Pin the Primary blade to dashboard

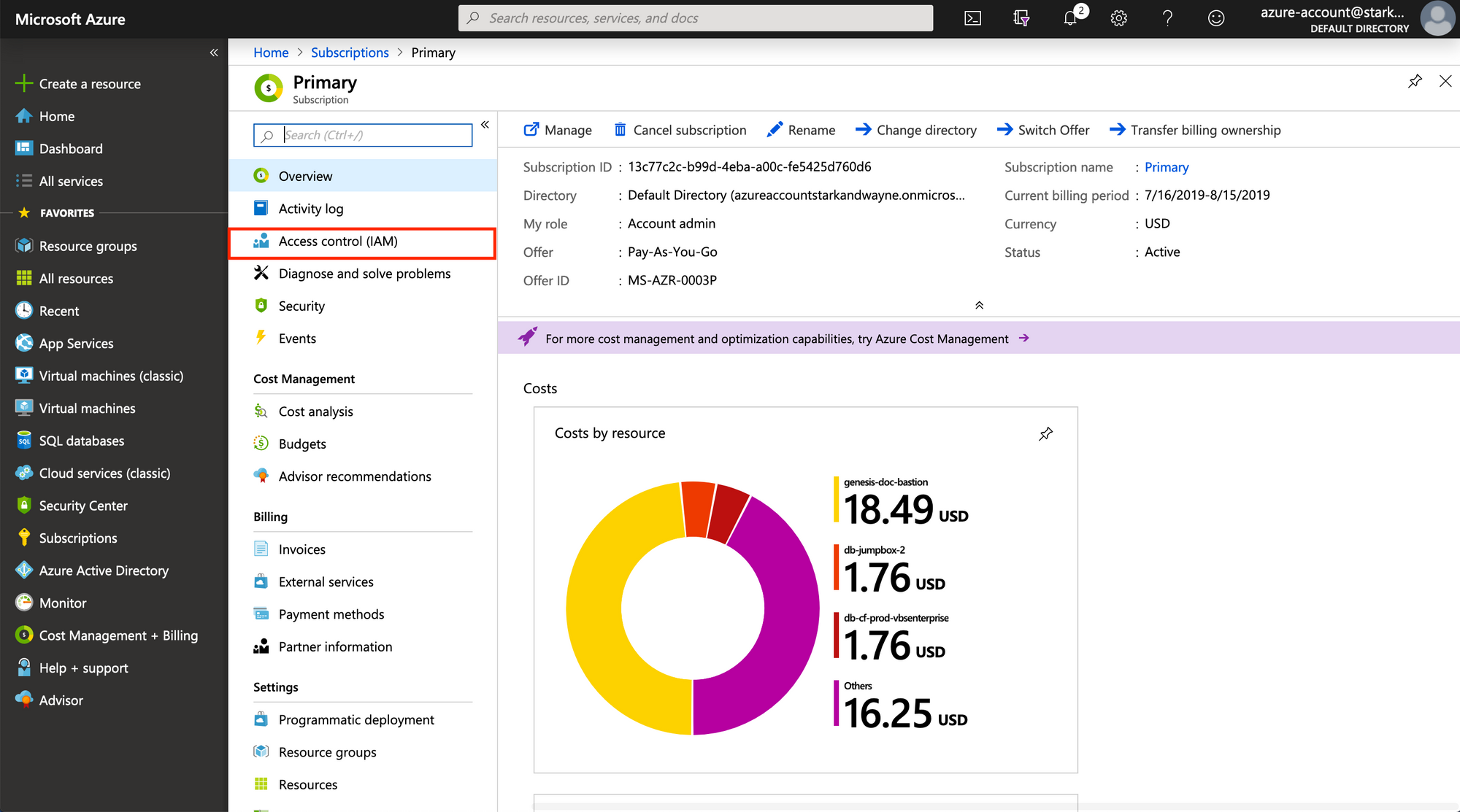[1415, 81]
